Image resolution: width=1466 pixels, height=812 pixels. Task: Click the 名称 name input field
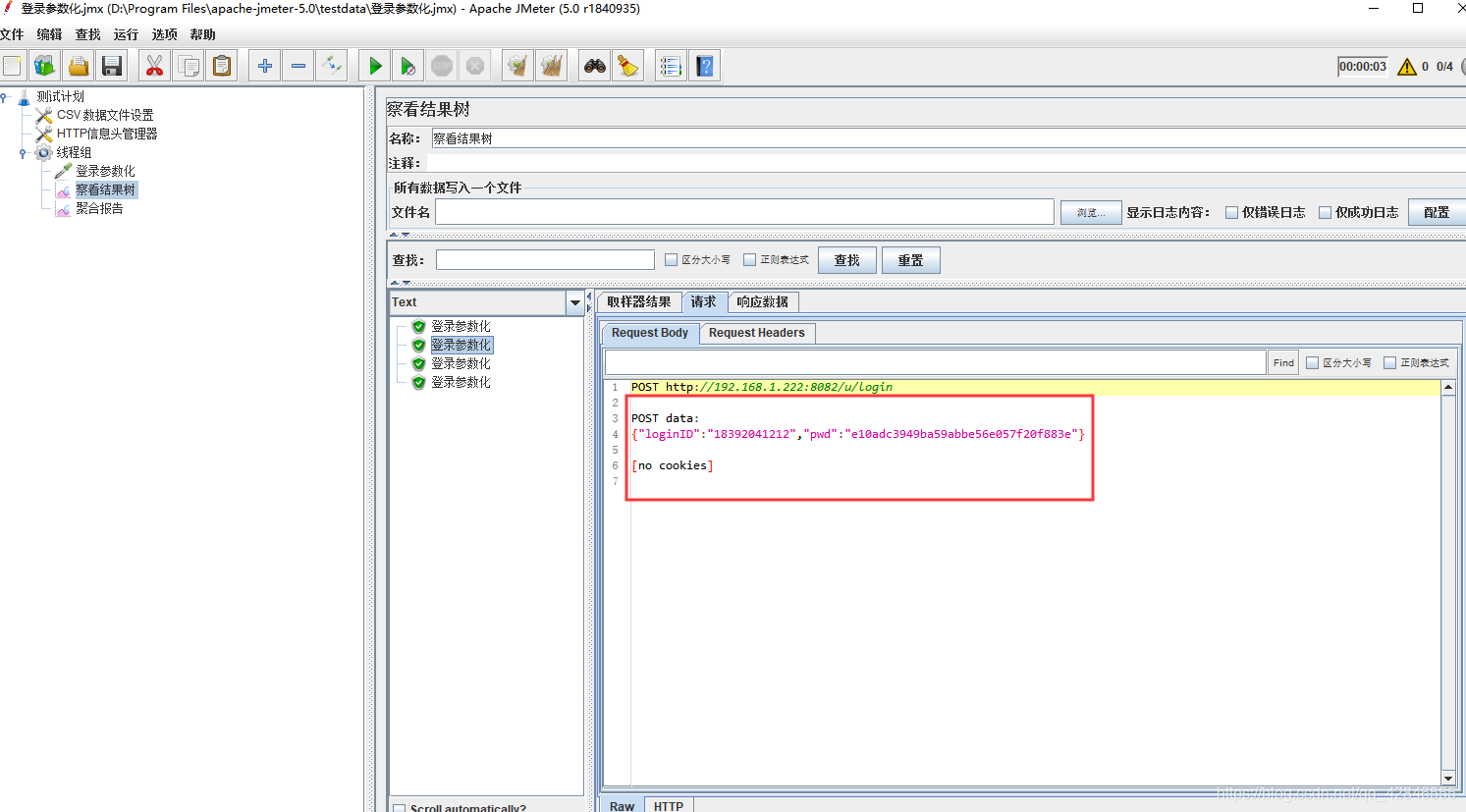949,138
